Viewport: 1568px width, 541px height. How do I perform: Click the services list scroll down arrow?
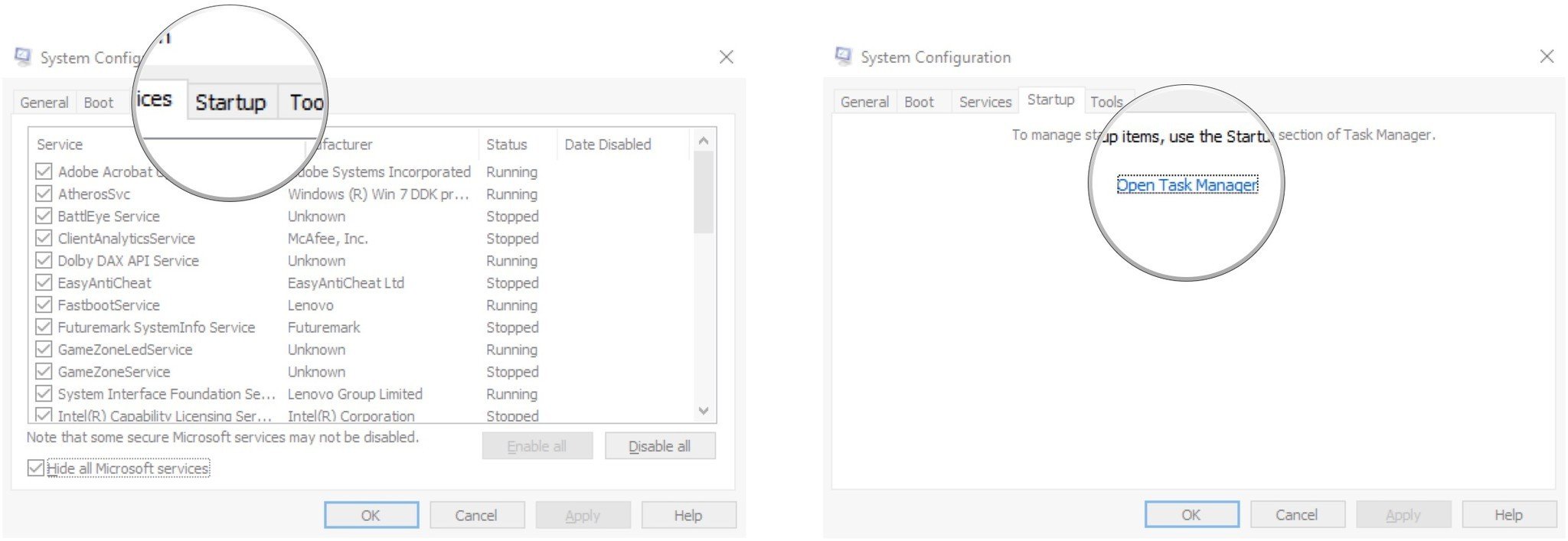[x=704, y=411]
